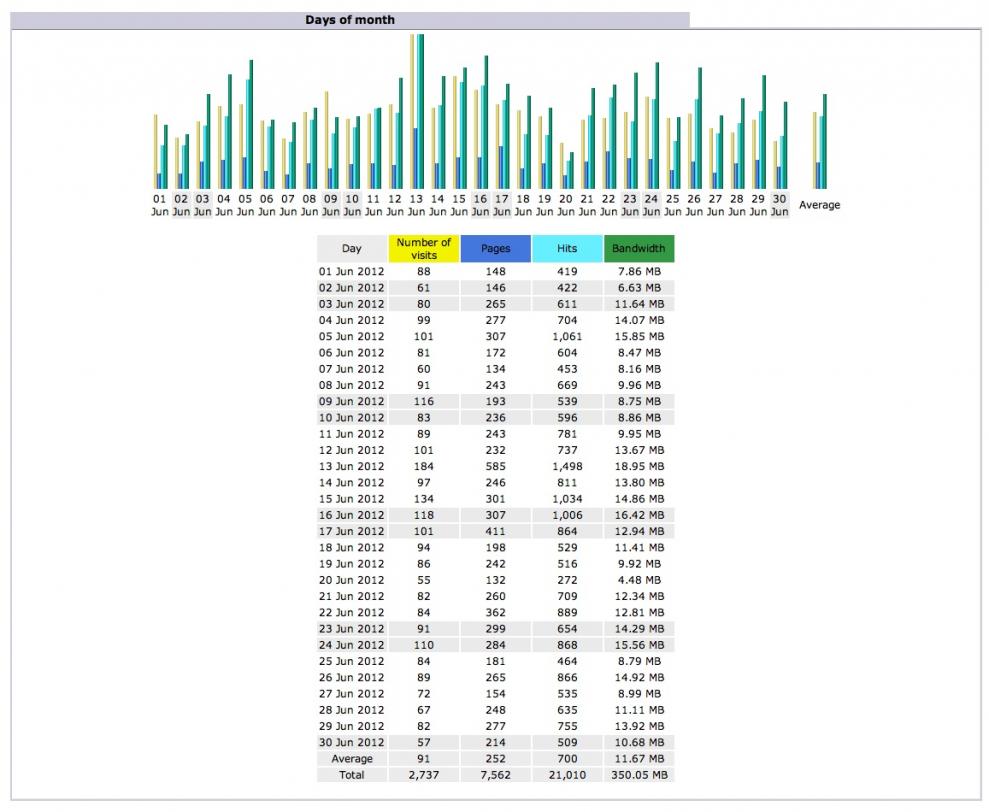
Task: Click the cyan Hits column header
Action: click(567, 249)
